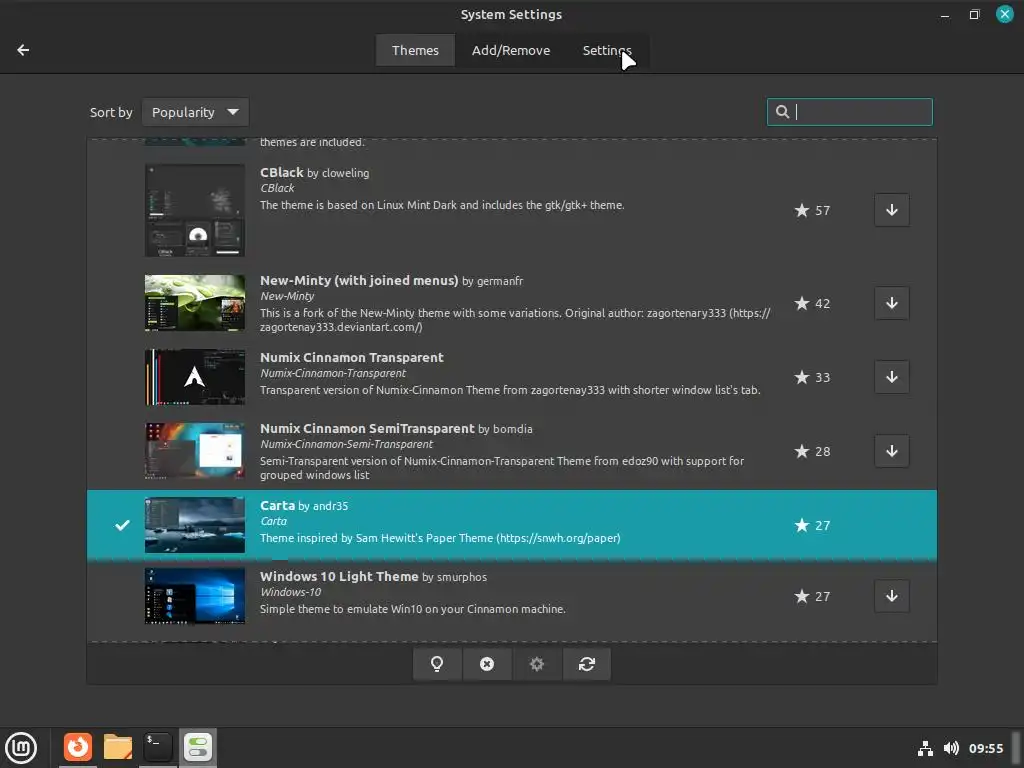The height and width of the screenshot is (768, 1024).
Task: Click the 28 star score icon
Action: coord(812,451)
